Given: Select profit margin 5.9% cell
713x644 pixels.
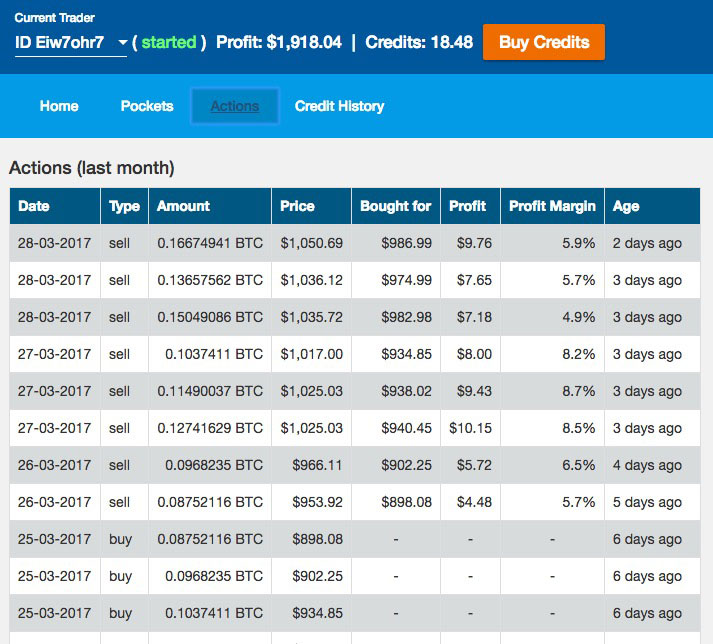Looking at the screenshot, I should pos(552,243).
